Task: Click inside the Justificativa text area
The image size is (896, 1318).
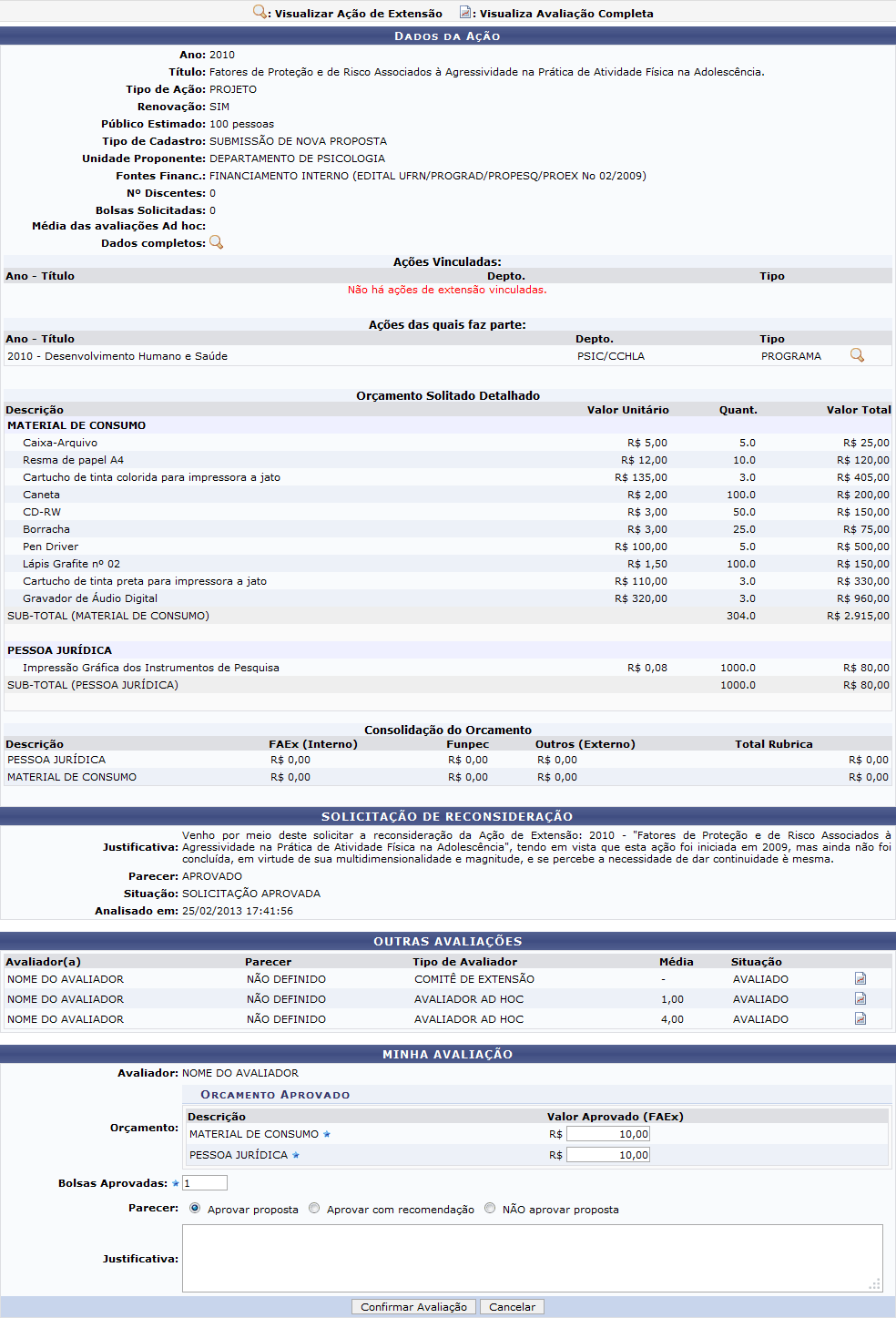Action: [532, 1258]
